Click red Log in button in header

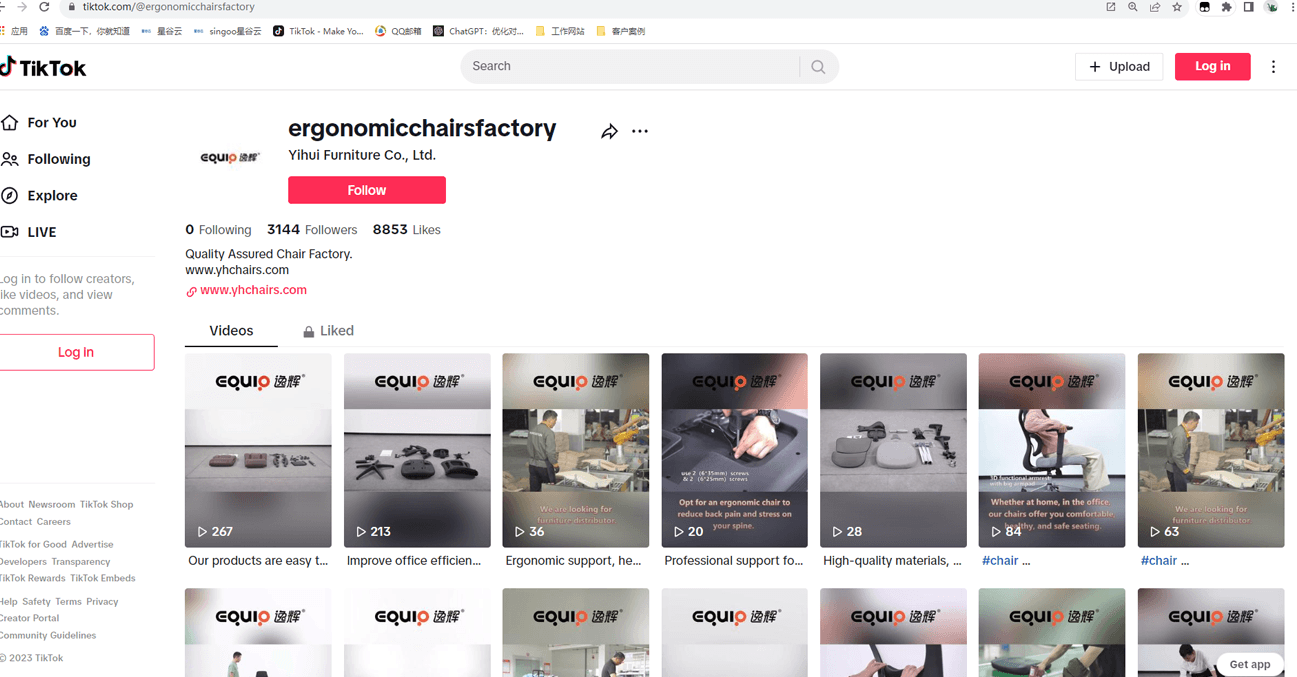[1212, 66]
